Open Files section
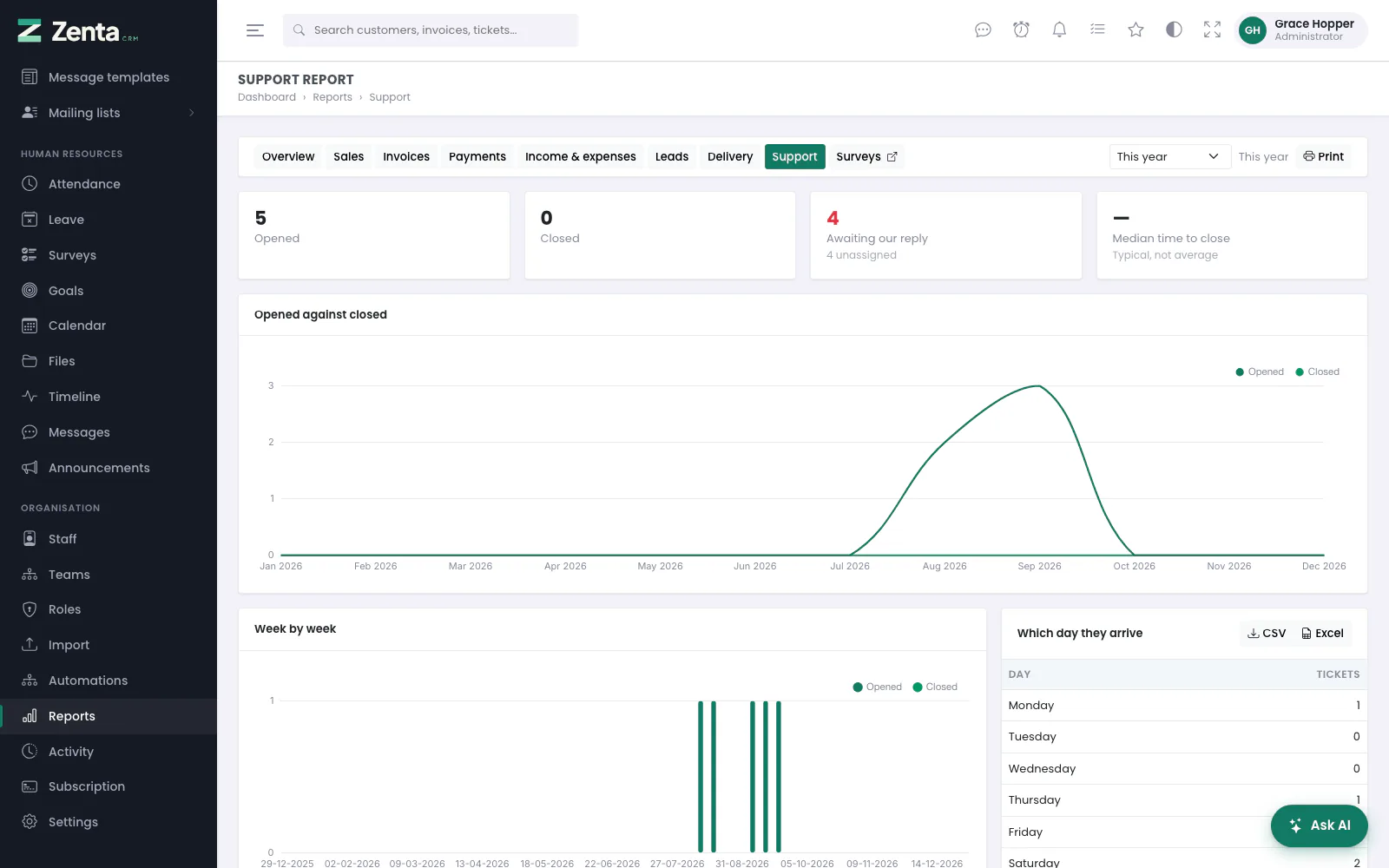The width and height of the screenshot is (1389, 868). pos(109,361)
